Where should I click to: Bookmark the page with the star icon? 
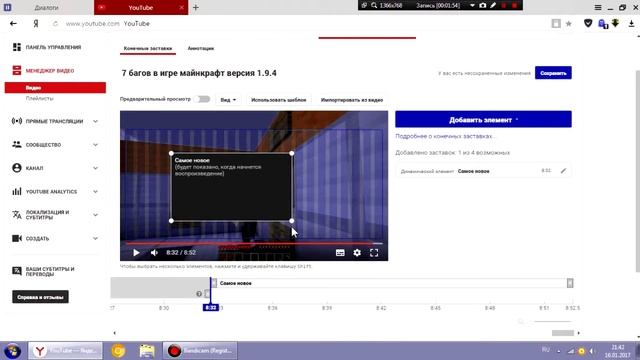coord(569,24)
